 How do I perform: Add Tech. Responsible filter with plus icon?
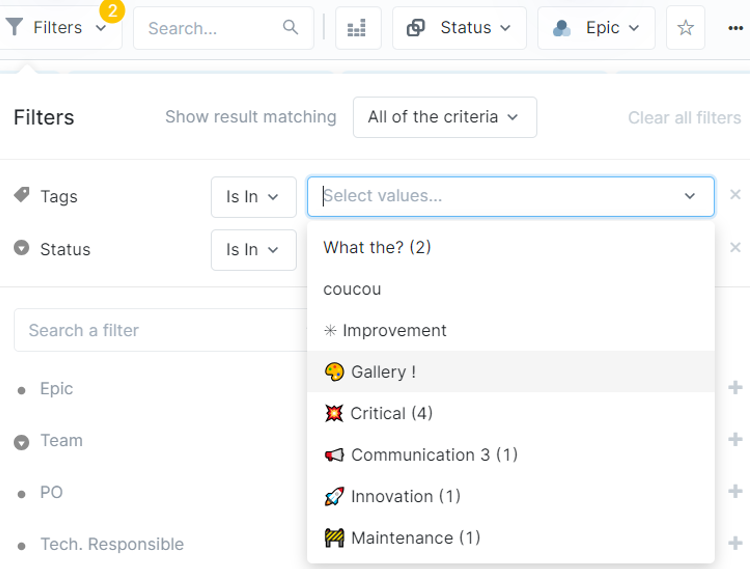(x=735, y=544)
